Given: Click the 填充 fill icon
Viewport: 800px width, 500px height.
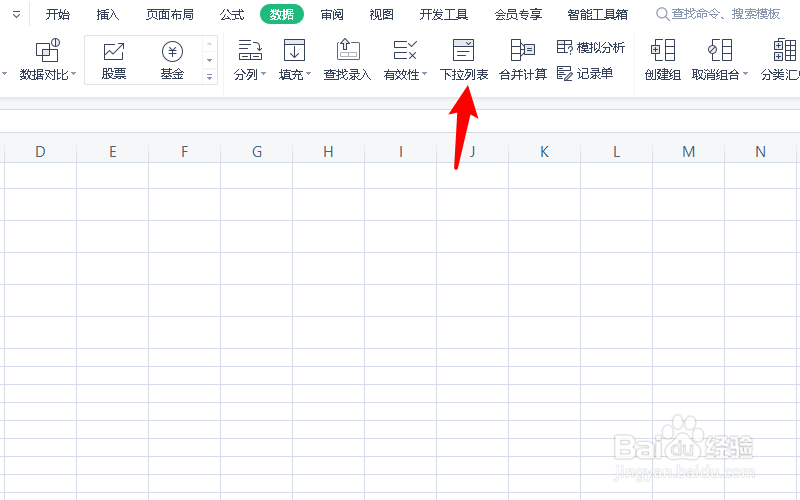Looking at the screenshot, I should (x=294, y=51).
